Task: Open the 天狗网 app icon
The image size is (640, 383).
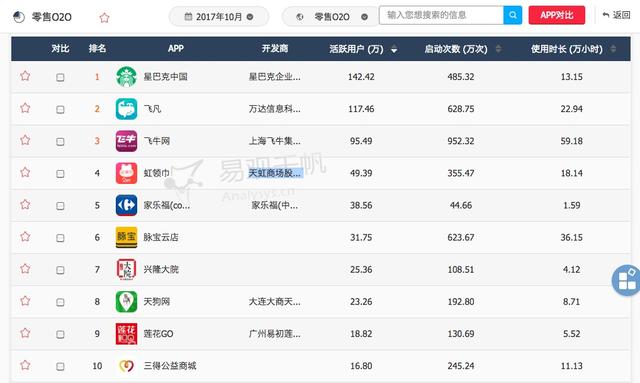Action: pyautogui.click(x=127, y=302)
